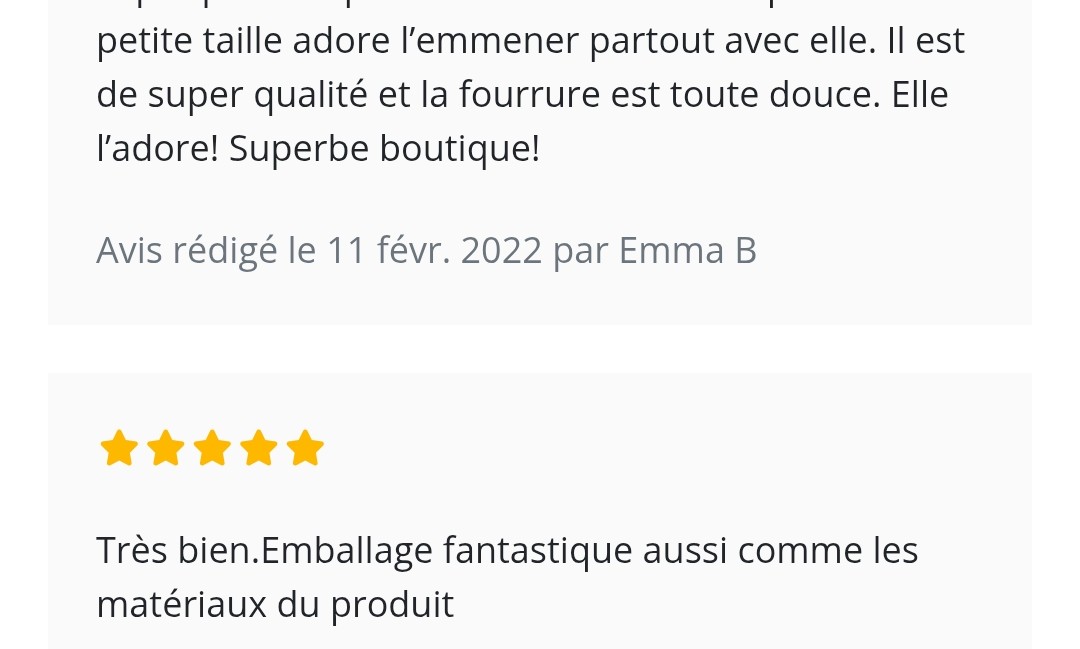This screenshot has width=1080, height=649.
Task: Click the reviewer name Emma B
Action: coord(688,250)
